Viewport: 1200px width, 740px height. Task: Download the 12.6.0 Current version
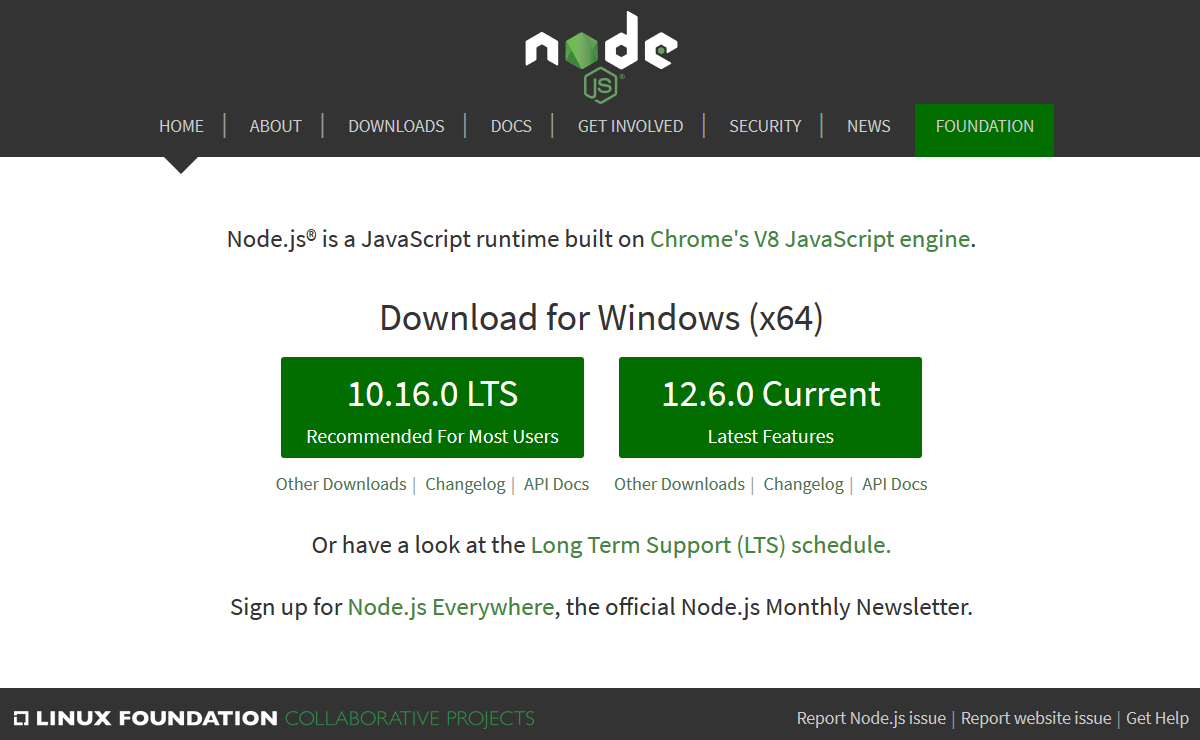[770, 407]
